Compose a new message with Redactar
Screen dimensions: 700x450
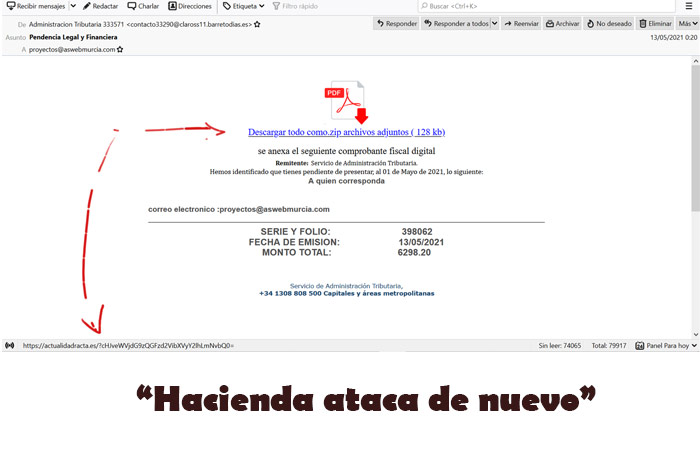pos(99,6)
